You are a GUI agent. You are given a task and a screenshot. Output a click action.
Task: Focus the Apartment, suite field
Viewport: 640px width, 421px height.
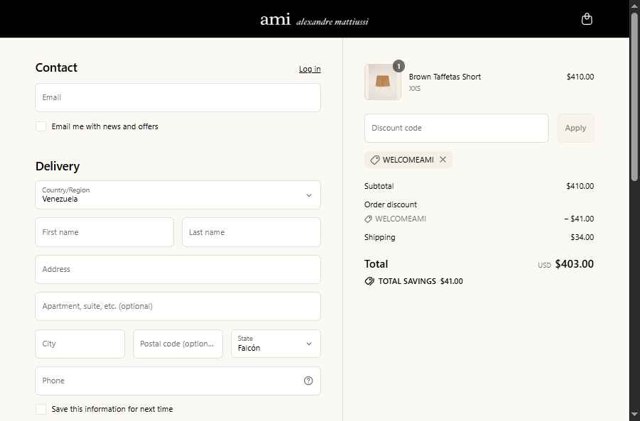click(x=178, y=306)
